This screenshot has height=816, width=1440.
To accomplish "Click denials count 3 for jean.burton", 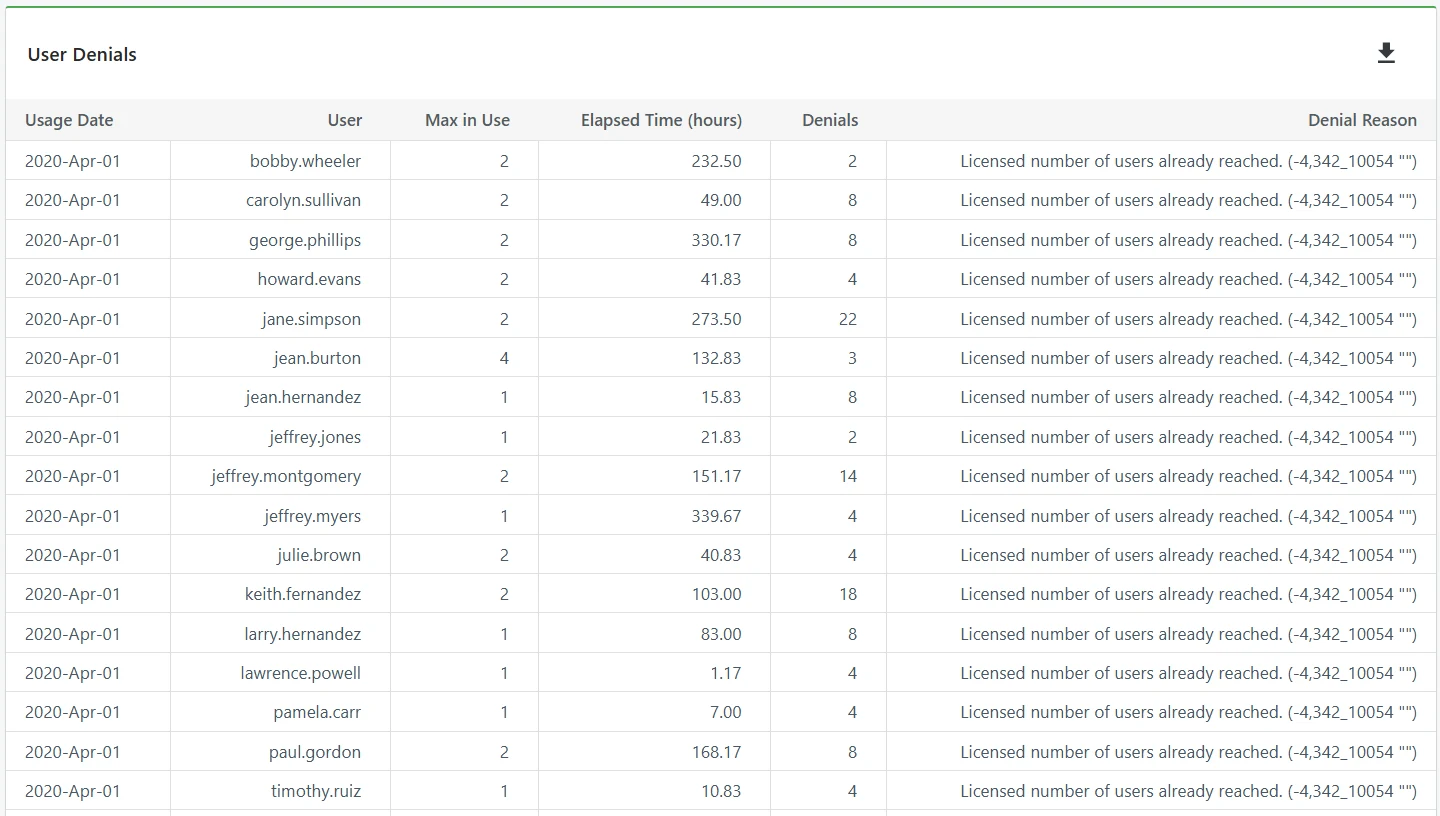I will coord(852,358).
